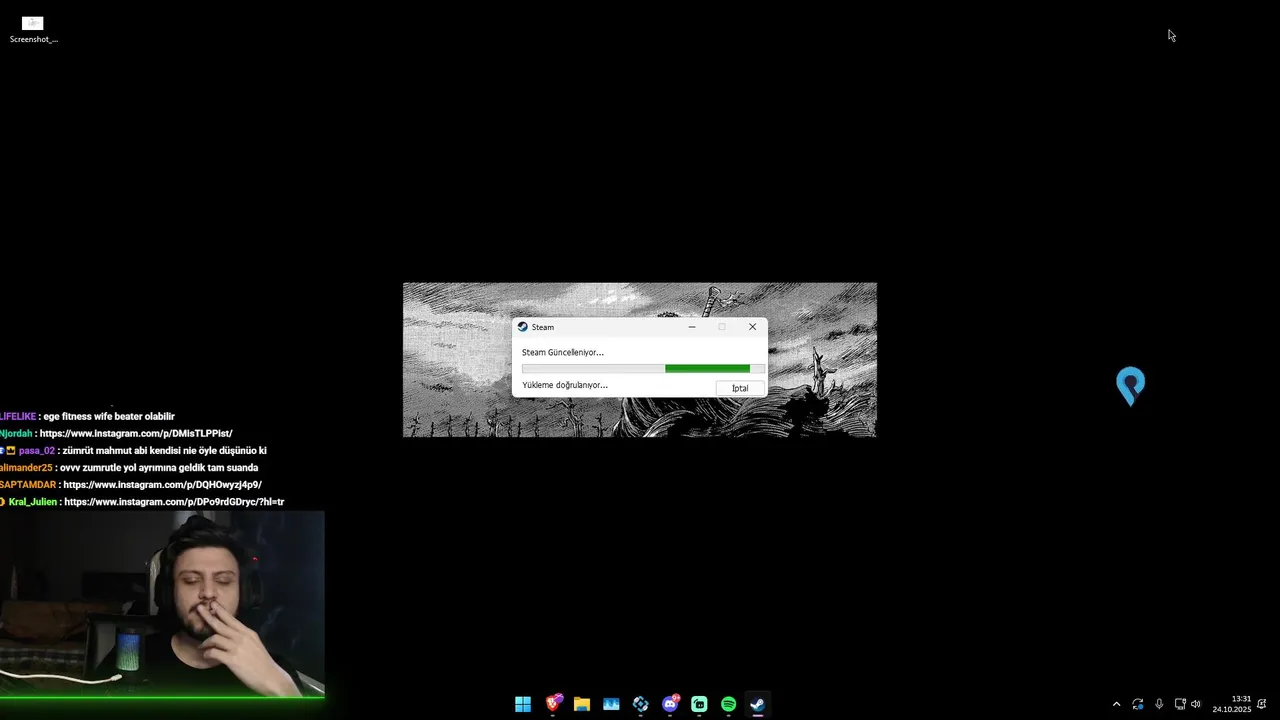The height and width of the screenshot is (720, 1280).
Task: Open Kral_Julien's Instagram link in chat
Action: 174,502
